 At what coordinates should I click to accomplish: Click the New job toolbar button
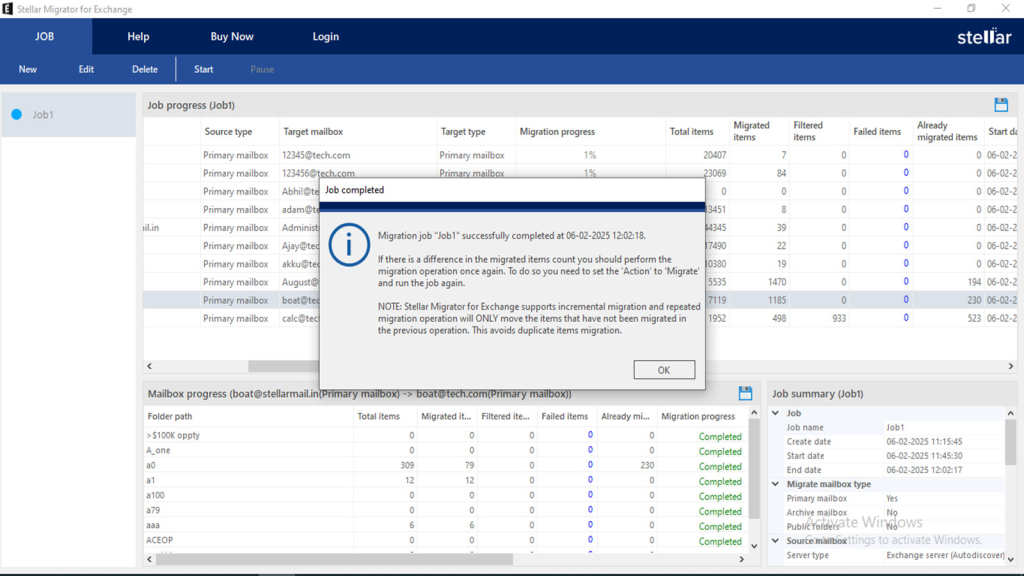(27, 69)
